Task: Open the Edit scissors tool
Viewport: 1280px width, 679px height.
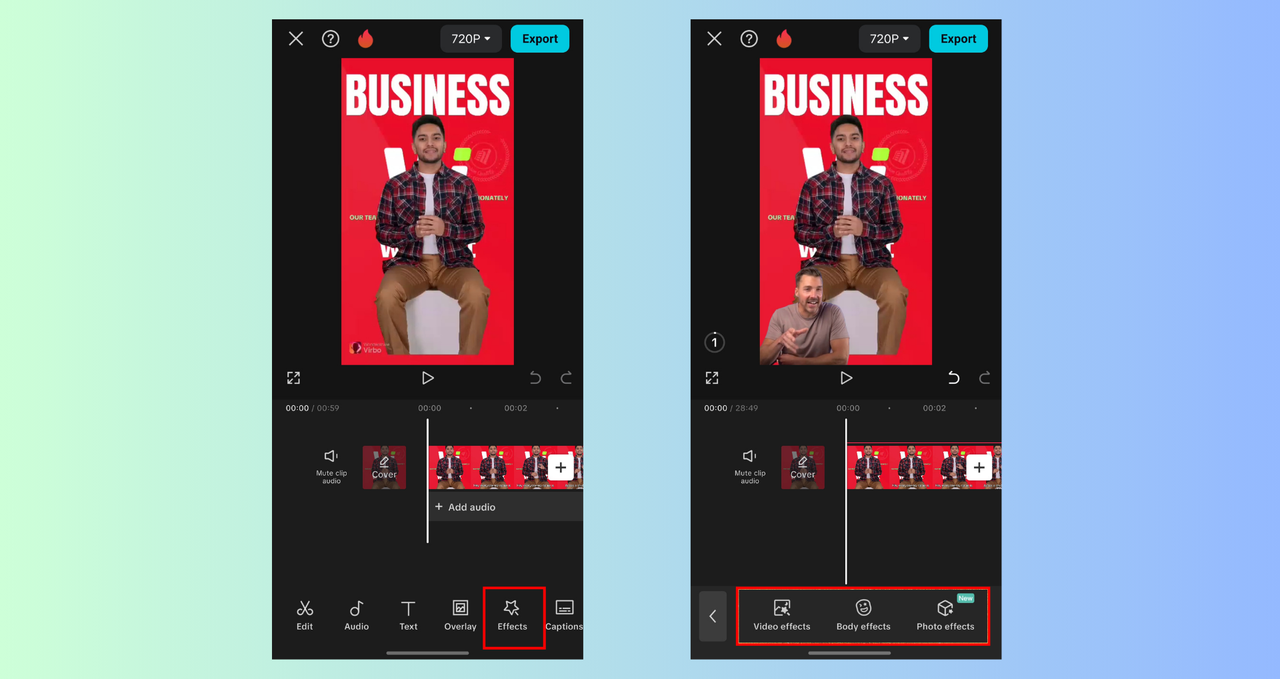Action: pyautogui.click(x=305, y=615)
